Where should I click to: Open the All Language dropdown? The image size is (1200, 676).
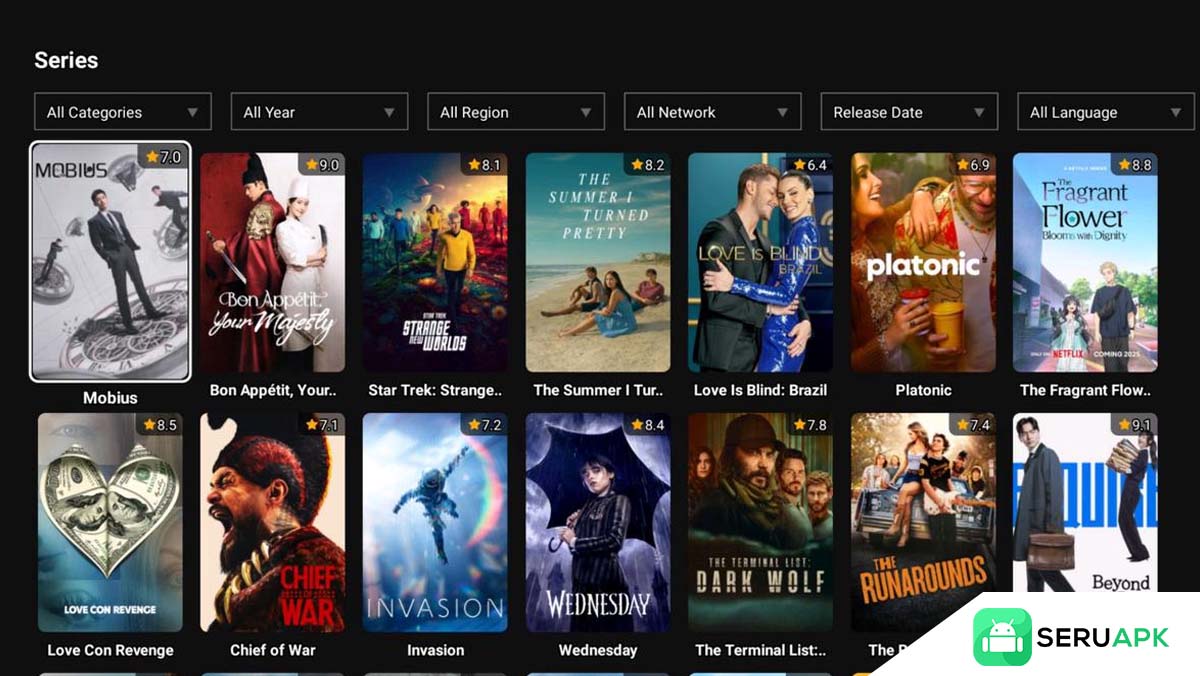[x=1105, y=112]
